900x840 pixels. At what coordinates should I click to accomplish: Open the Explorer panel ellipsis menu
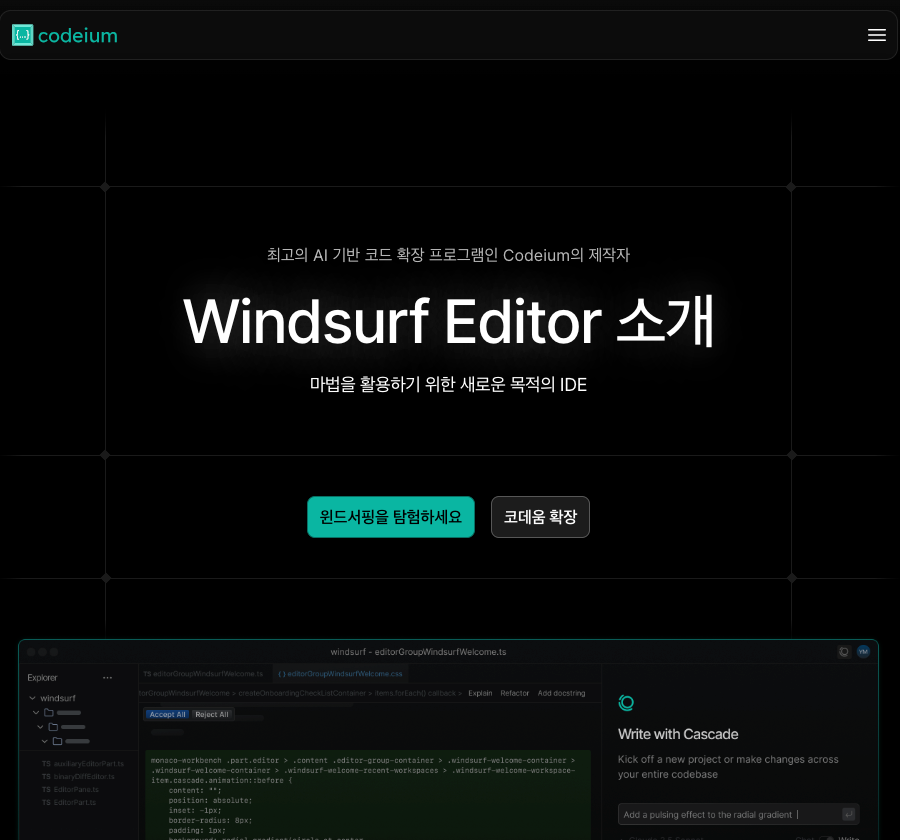pos(107,678)
